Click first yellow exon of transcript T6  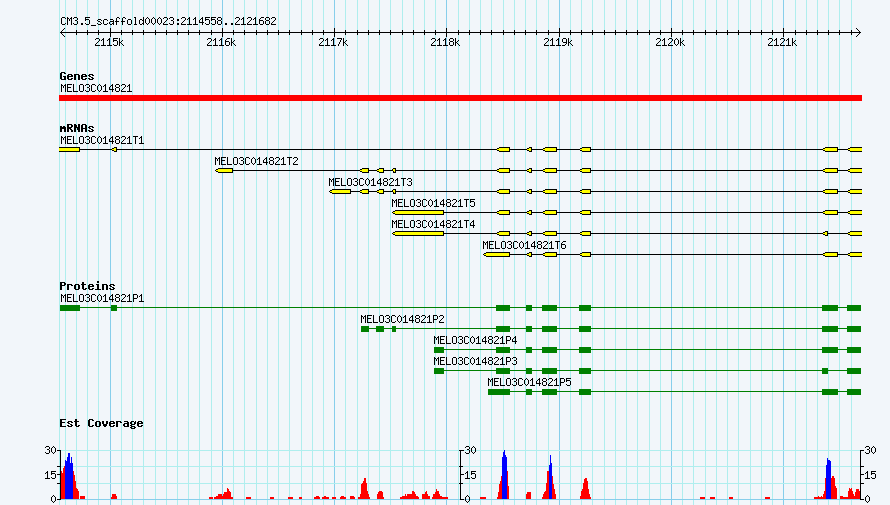pos(497,255)
